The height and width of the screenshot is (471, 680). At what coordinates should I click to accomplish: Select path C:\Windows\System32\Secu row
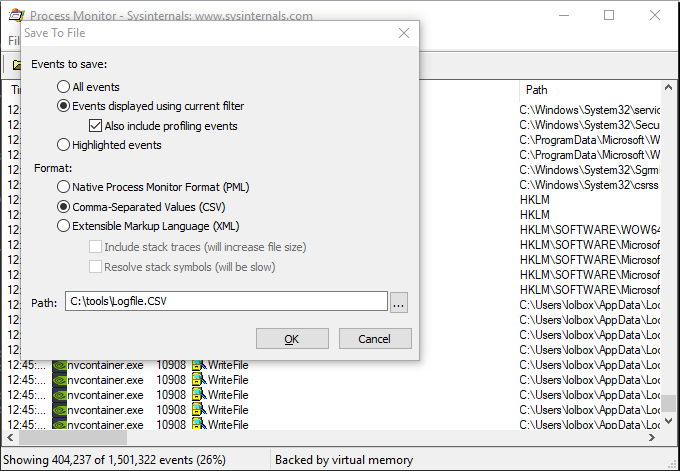[x=590, y=125]
